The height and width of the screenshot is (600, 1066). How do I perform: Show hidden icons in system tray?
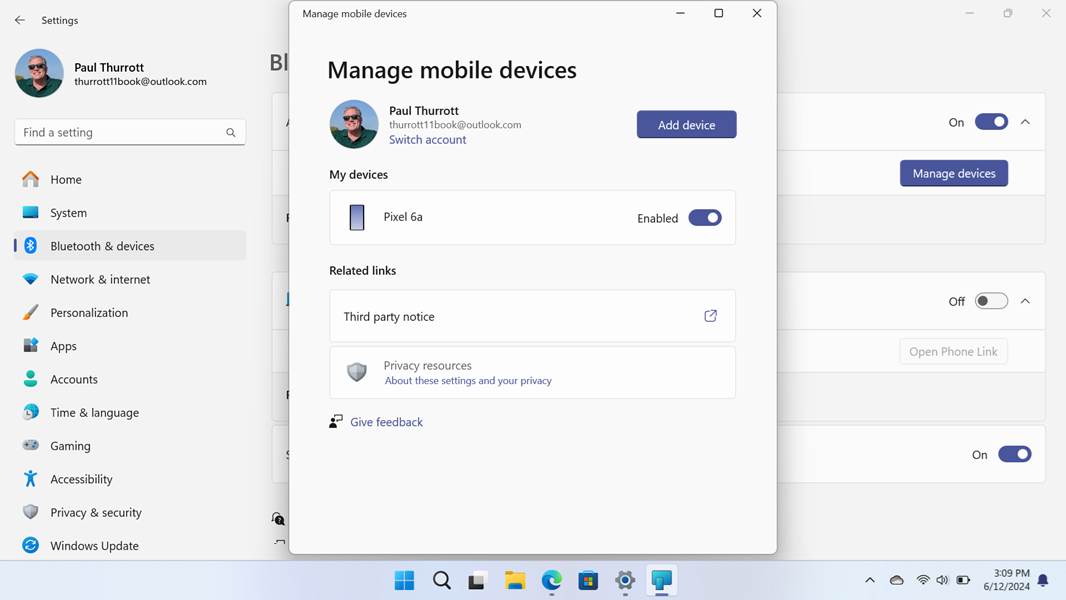[x=870, y=581]
